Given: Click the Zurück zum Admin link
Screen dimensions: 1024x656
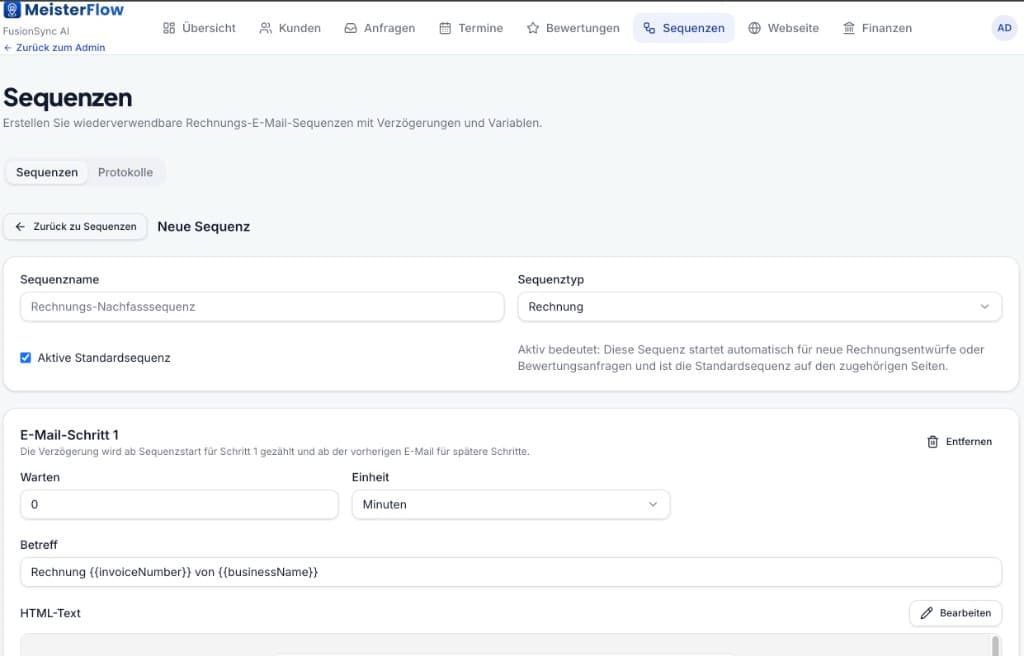Looking at the screenshot, I should (54, 48).
